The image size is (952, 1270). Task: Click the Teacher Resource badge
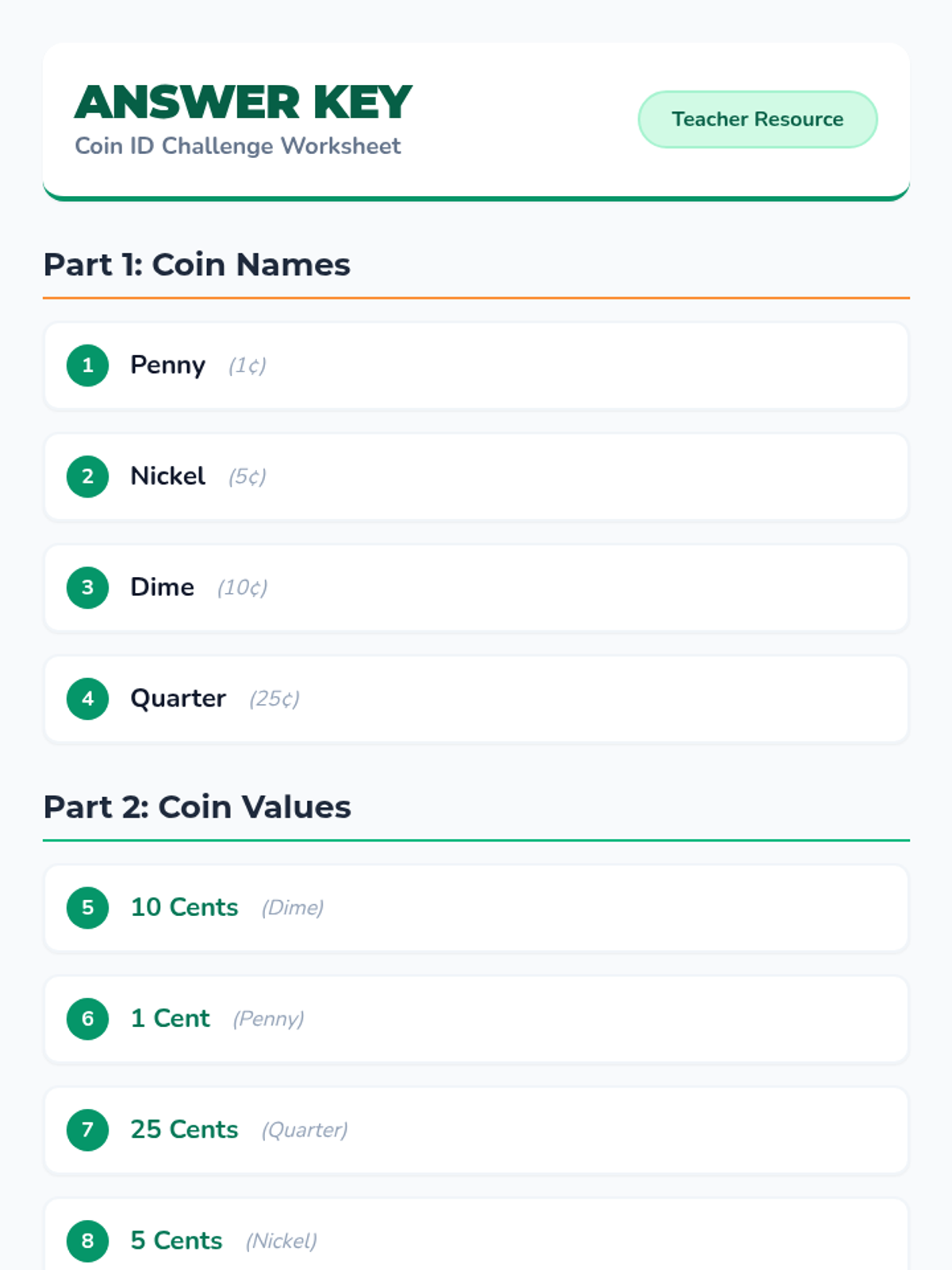[758, 119]
